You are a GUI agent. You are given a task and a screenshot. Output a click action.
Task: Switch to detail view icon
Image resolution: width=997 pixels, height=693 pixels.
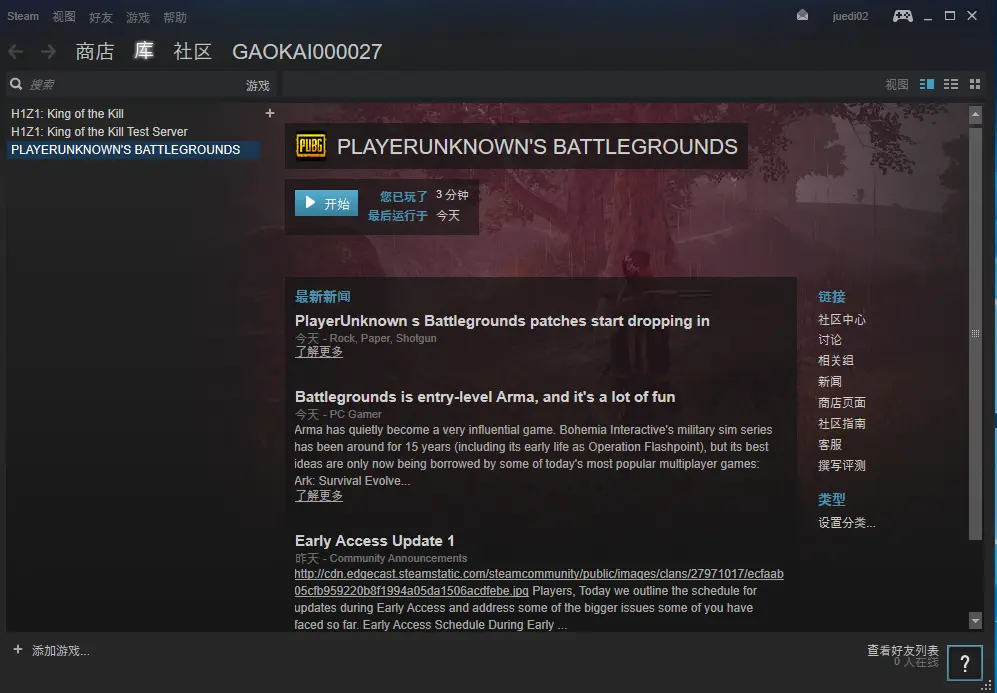click(x=927, y=84)
